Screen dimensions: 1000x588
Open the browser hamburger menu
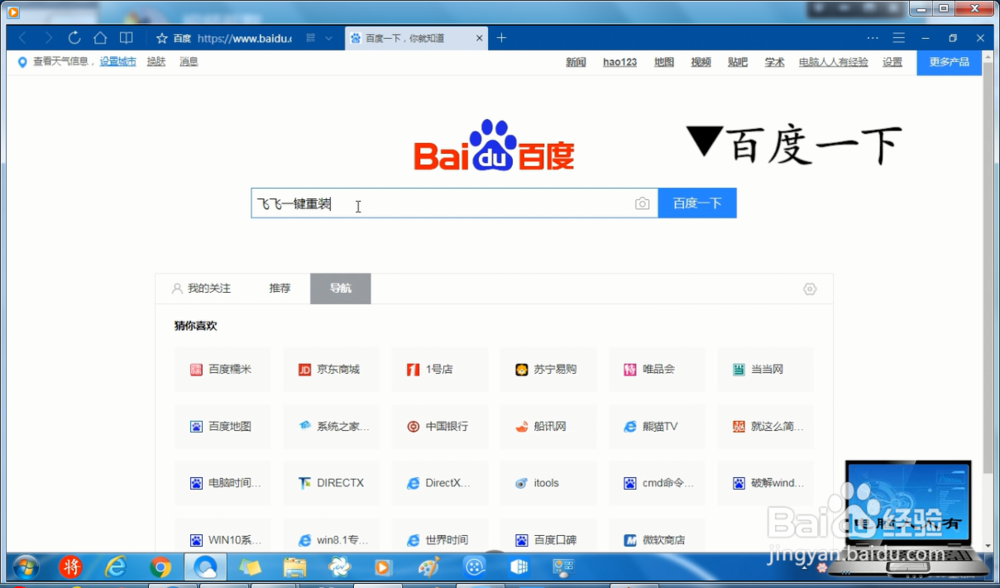click(899, 38)
